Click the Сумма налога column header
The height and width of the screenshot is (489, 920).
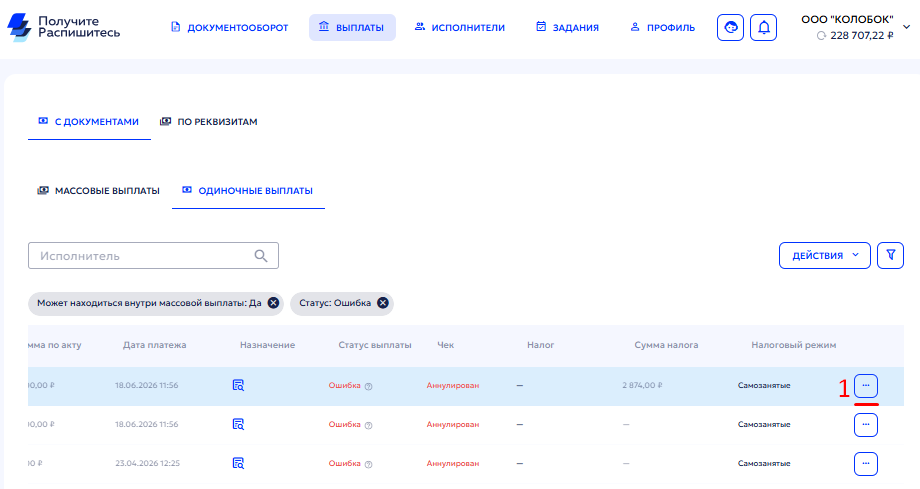click(666, 345)
